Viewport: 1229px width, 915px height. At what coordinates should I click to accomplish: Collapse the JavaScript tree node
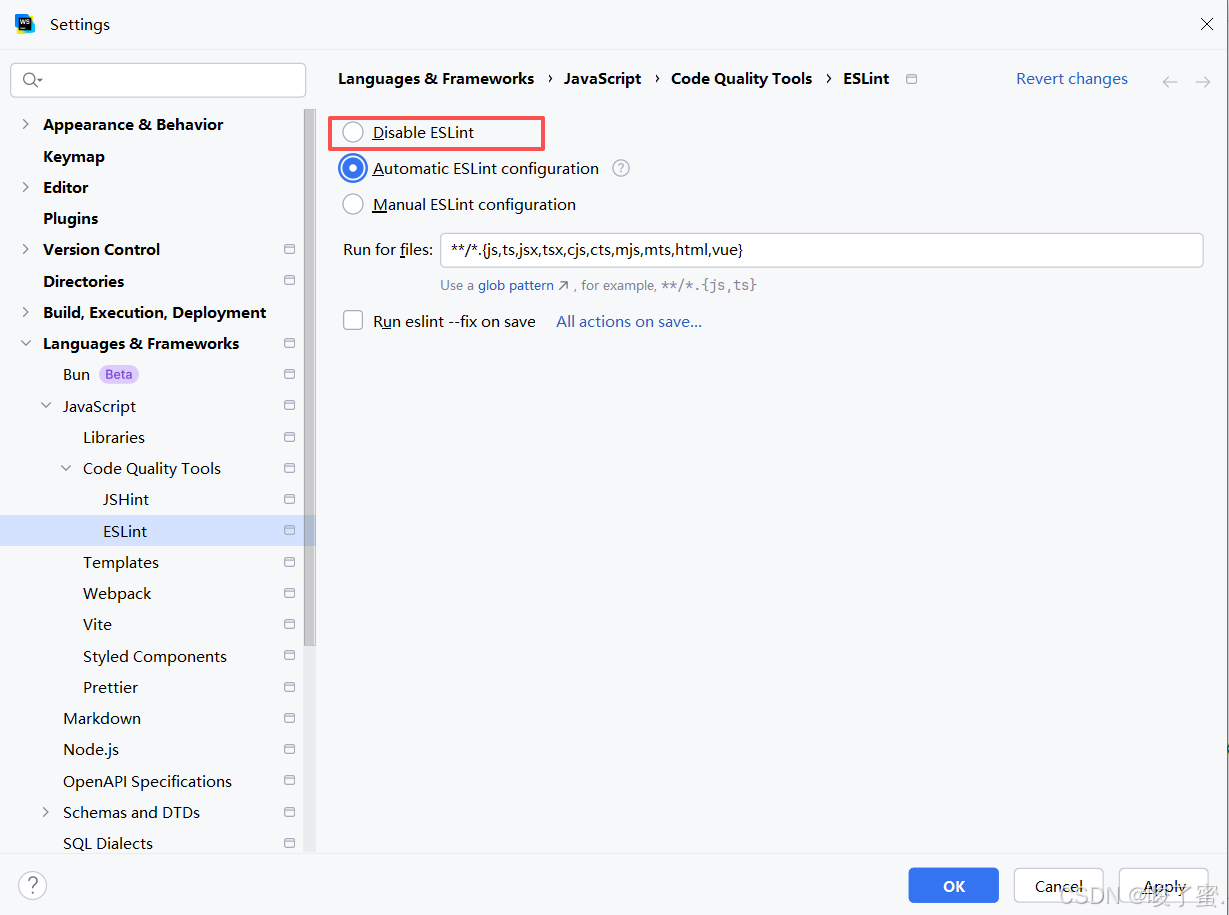click(46, 406)
